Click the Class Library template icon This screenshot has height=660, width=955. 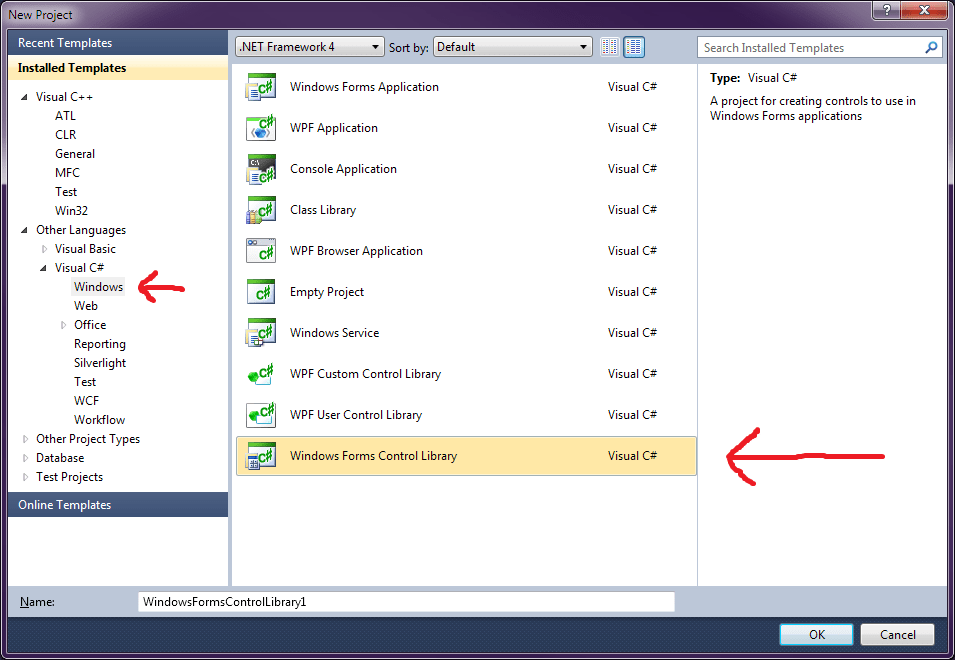261,210
